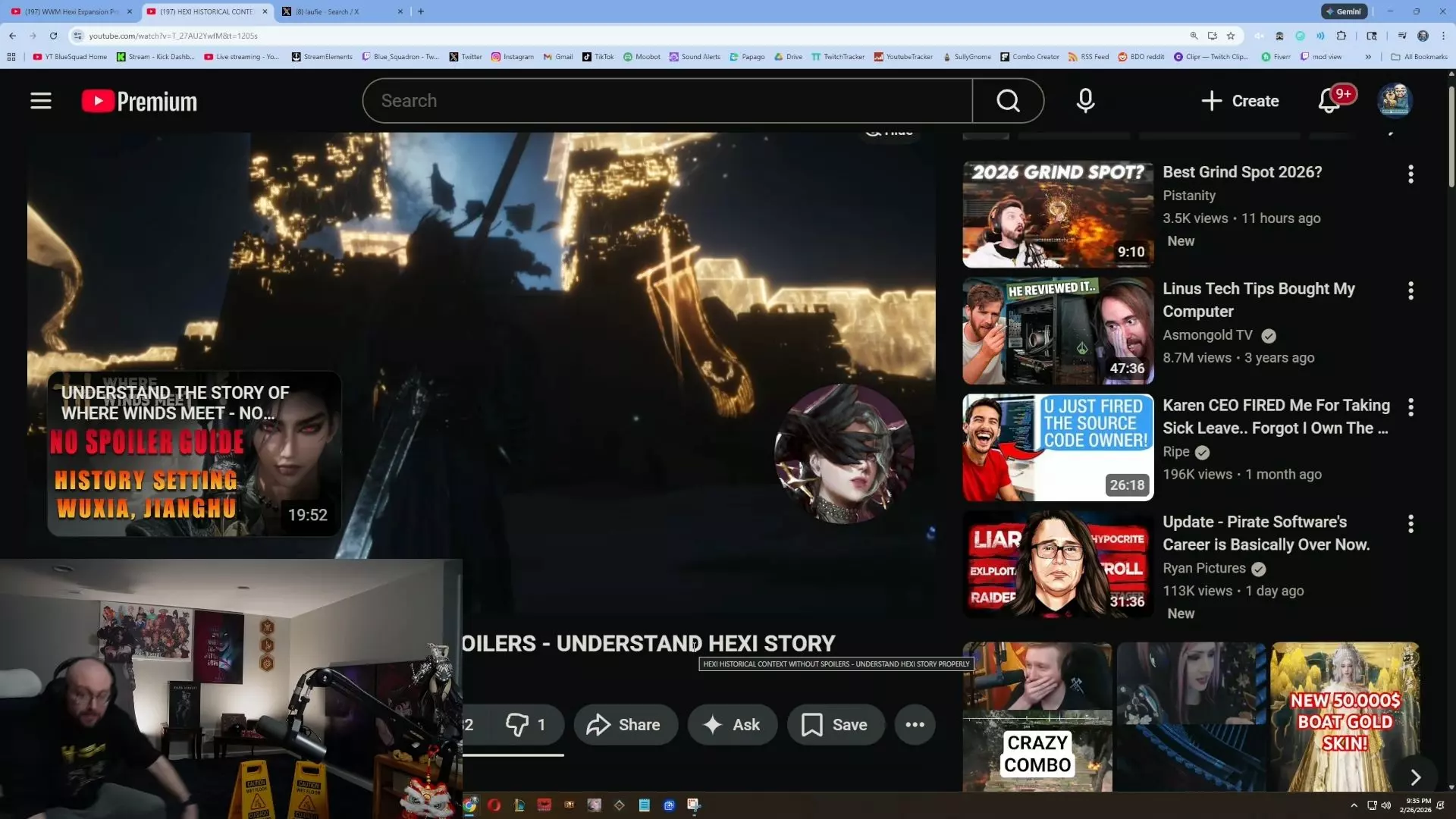The image size is (1456, 819).
Task: Open the account avatar menu
Action: [x=1394, y=101]
